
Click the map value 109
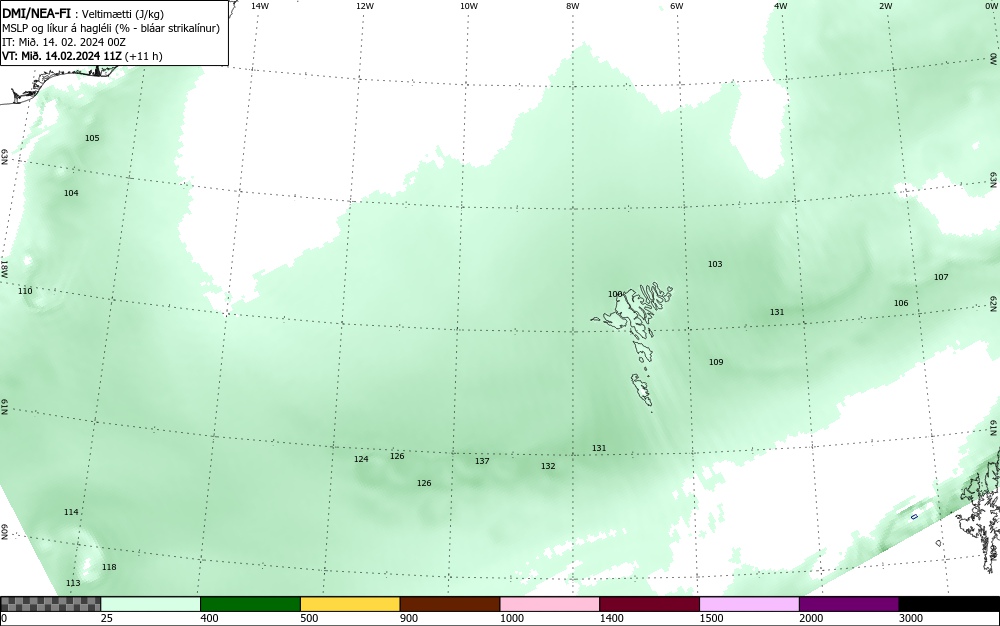pos(716,363)
